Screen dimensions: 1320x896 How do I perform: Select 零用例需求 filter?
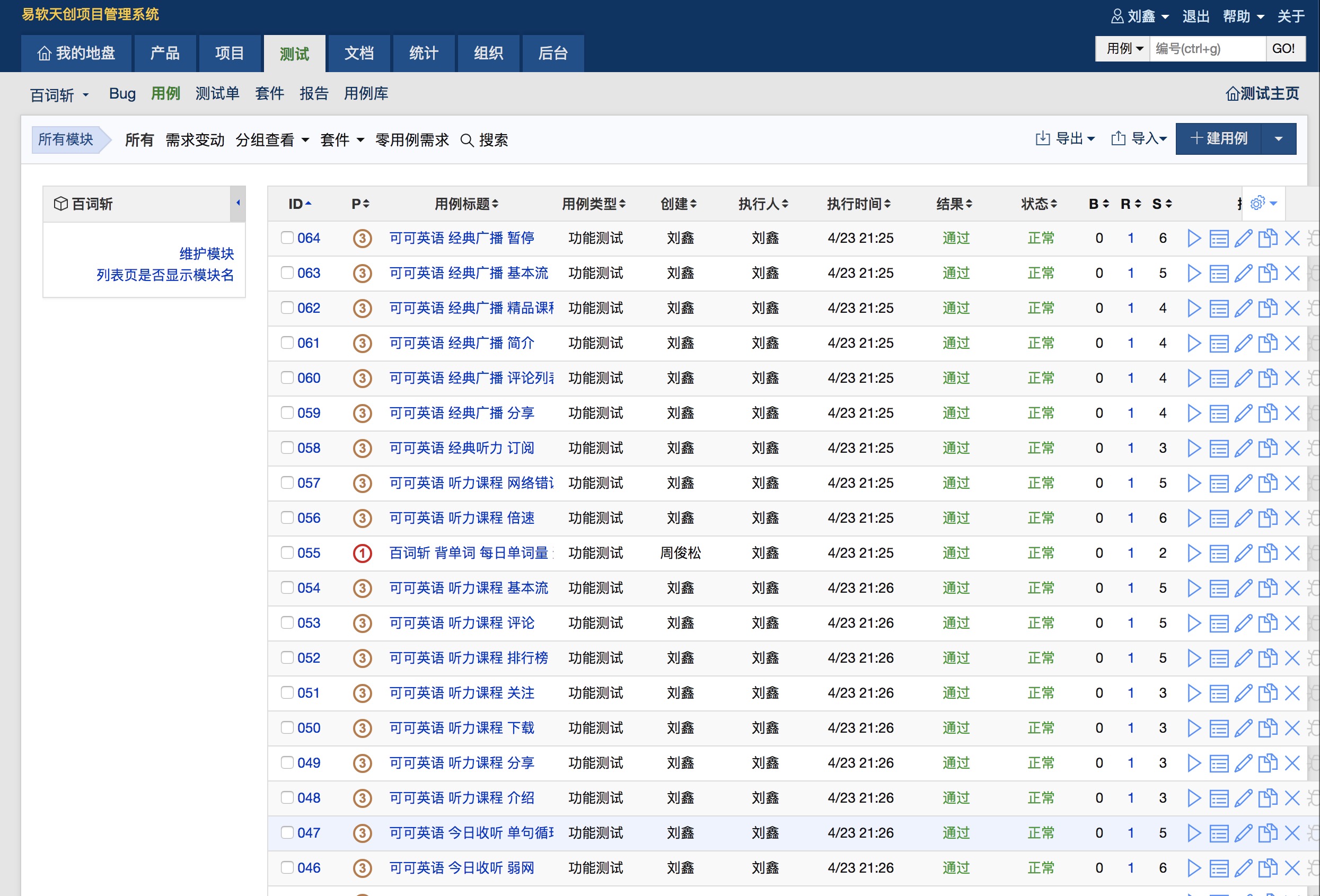click(412, 140)
